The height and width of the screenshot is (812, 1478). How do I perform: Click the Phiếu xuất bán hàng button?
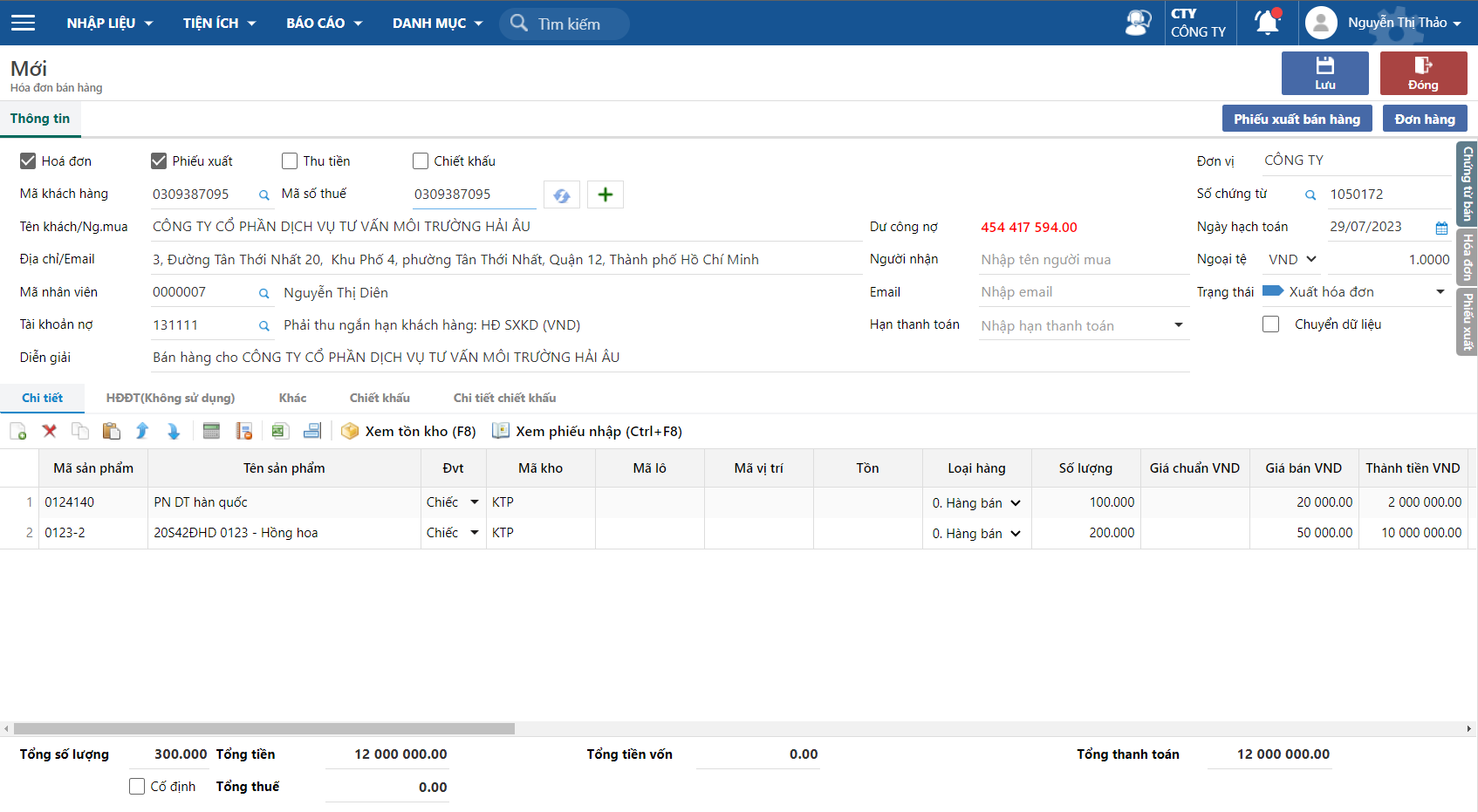click(x=1297, y=119)
